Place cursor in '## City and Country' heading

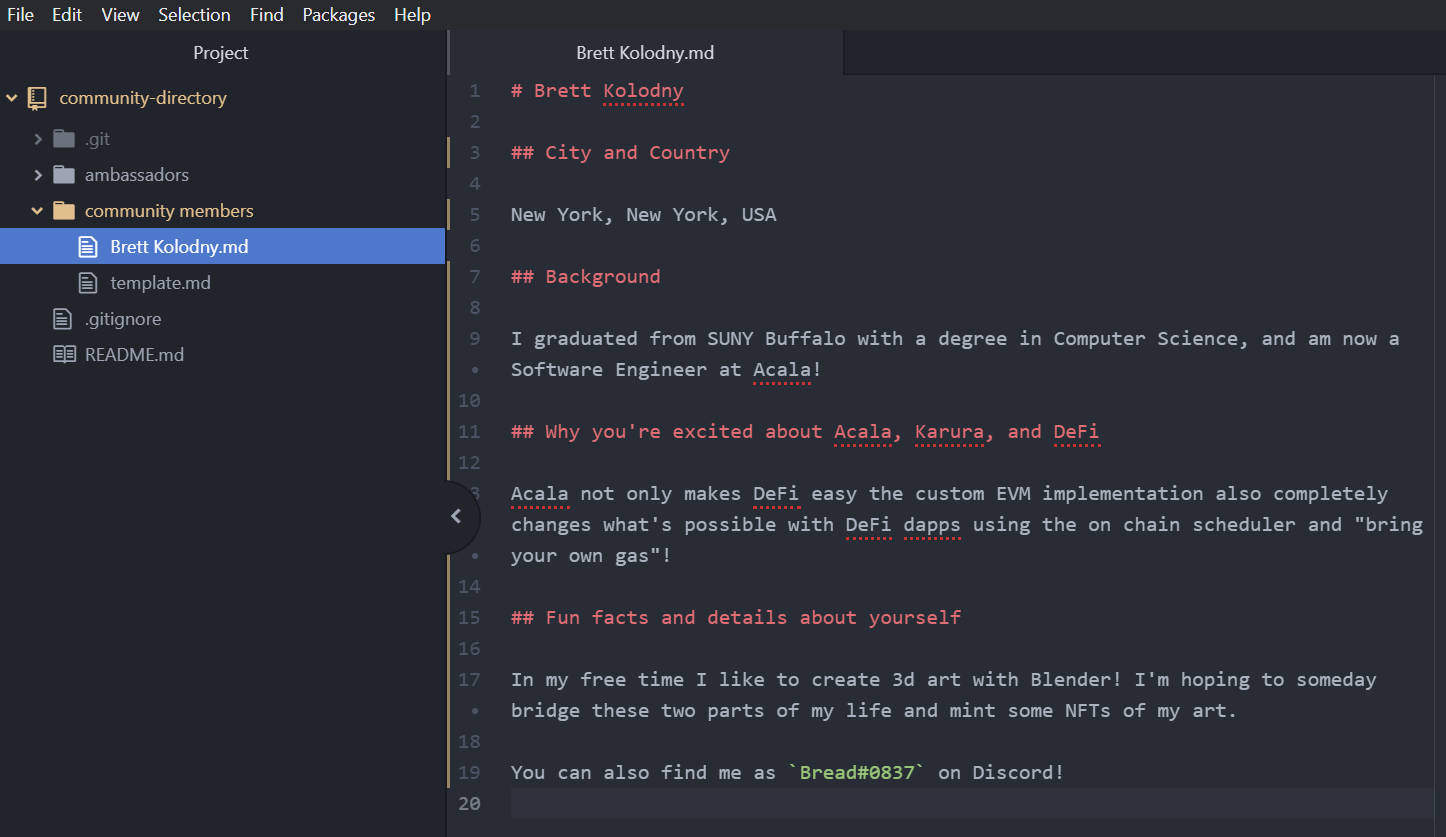(620, 153)
